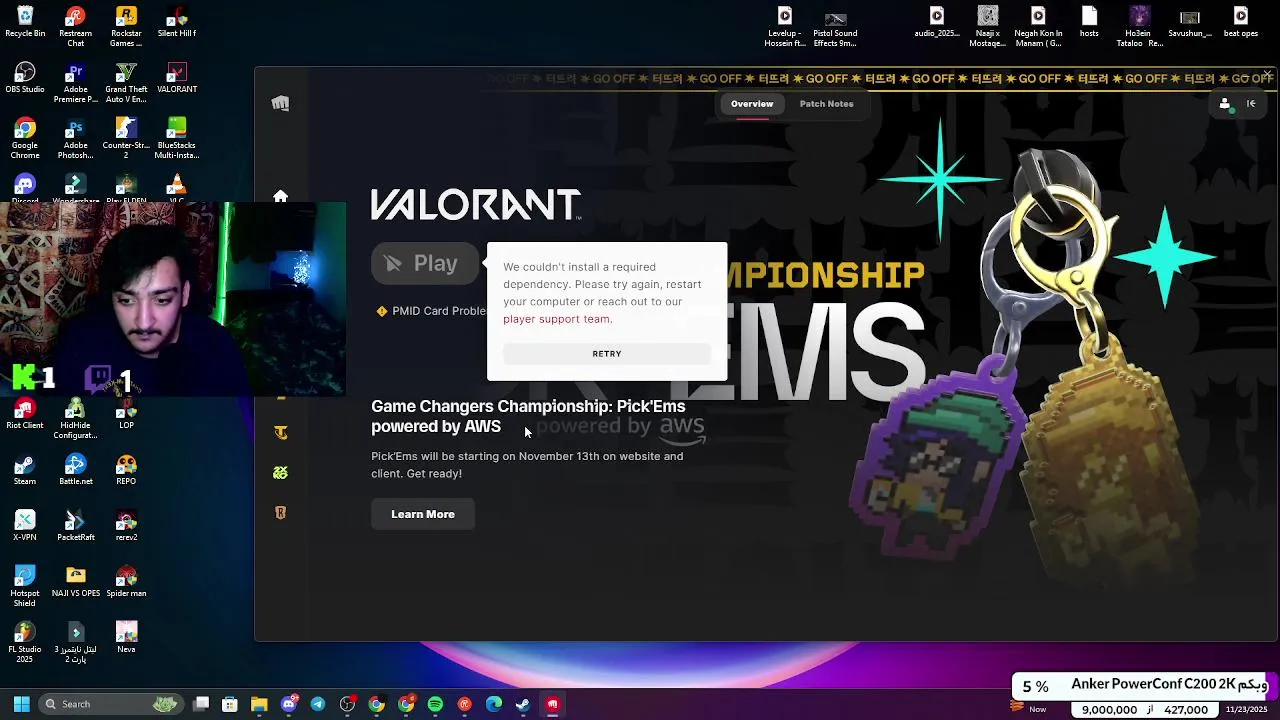Open Microsoft Edge from the taskbar

pos(493,704)
